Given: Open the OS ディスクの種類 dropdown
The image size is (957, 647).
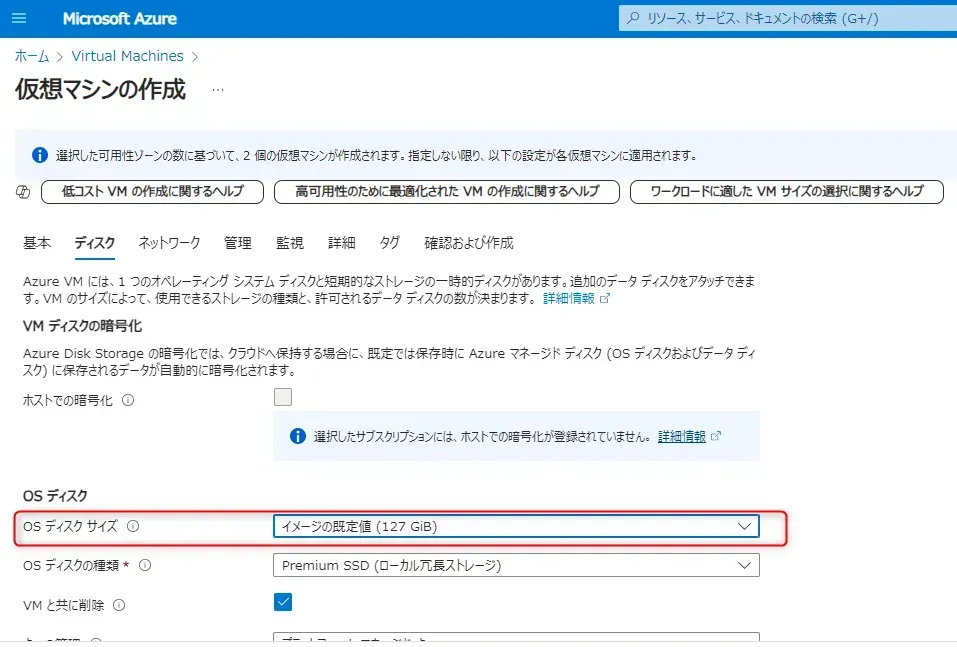Looking at the screenshot, I should click(x=516, y=566).
